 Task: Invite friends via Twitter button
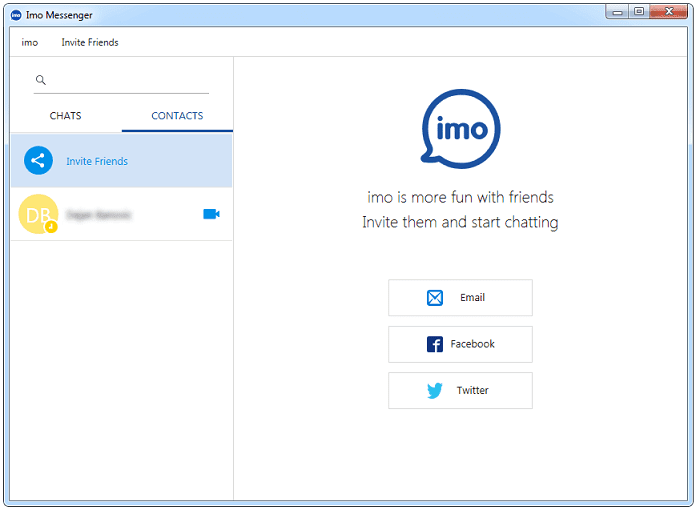coord(460,391)
